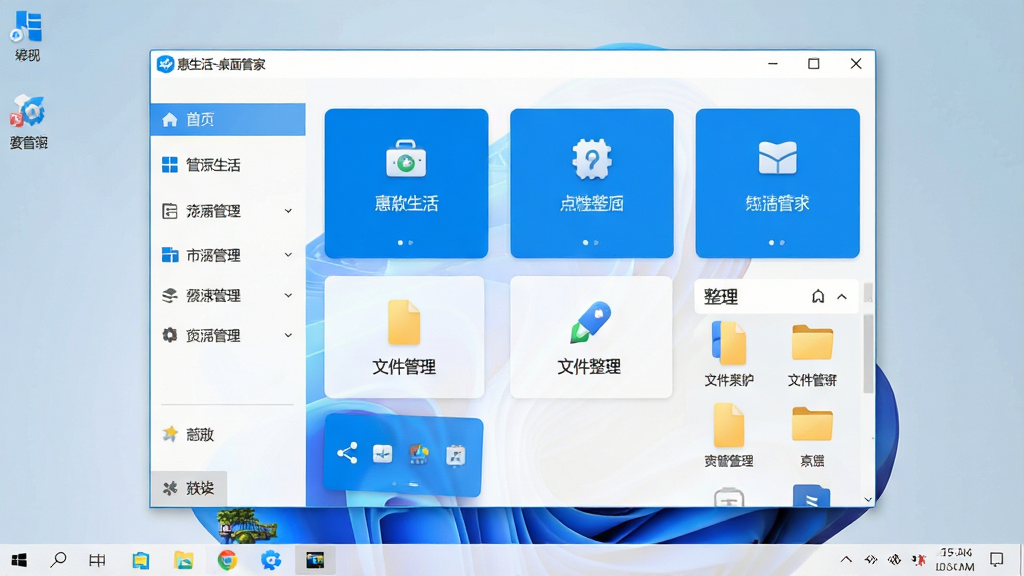Open File Explorer folder icon on taskbar
Image resolution: width=1024 pixels, height=576 pixels.
pos(184,560)
